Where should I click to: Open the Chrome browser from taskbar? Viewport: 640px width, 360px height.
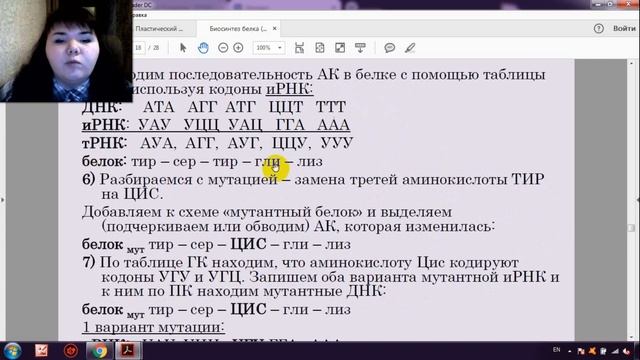point(99,351)
